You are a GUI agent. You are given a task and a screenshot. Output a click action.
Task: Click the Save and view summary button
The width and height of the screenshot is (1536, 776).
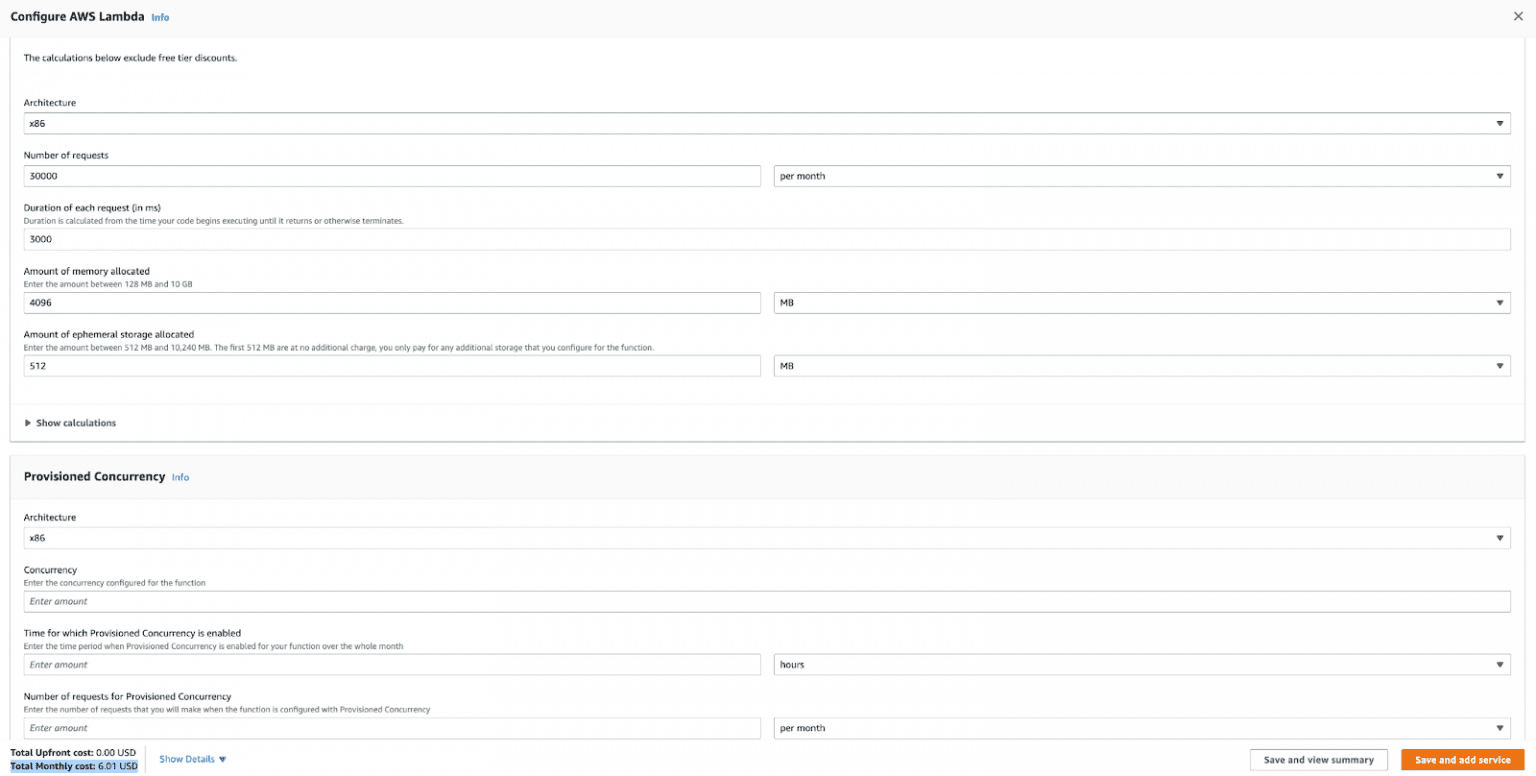(1318, 759)
